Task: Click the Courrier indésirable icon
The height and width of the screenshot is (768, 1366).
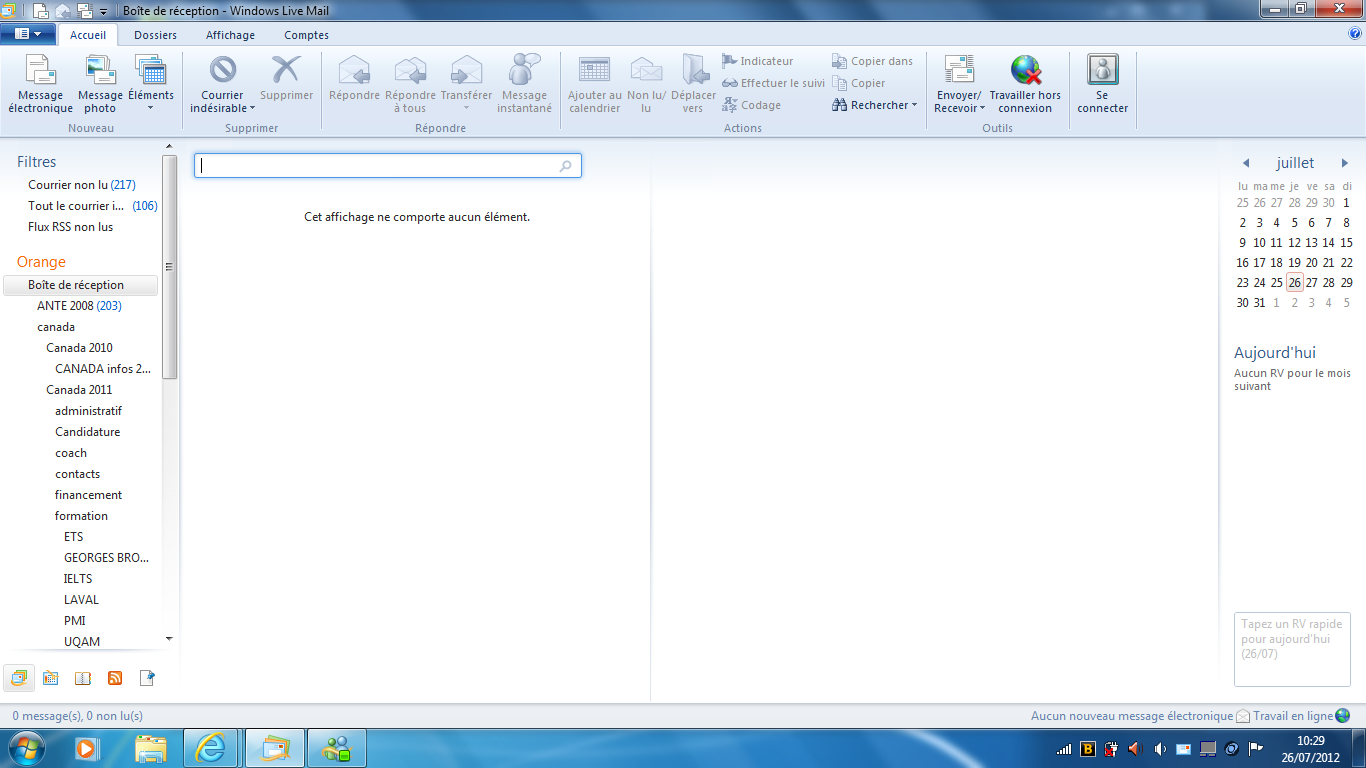Action: point(223,70)
